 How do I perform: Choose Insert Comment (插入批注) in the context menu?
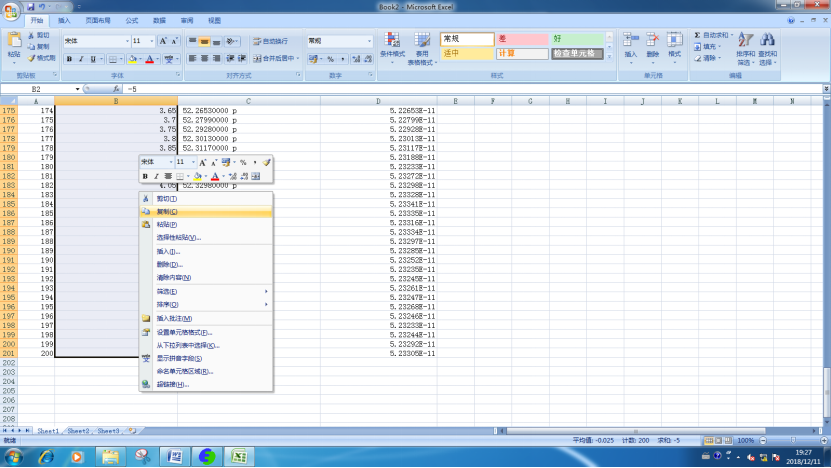coord(206,319)
